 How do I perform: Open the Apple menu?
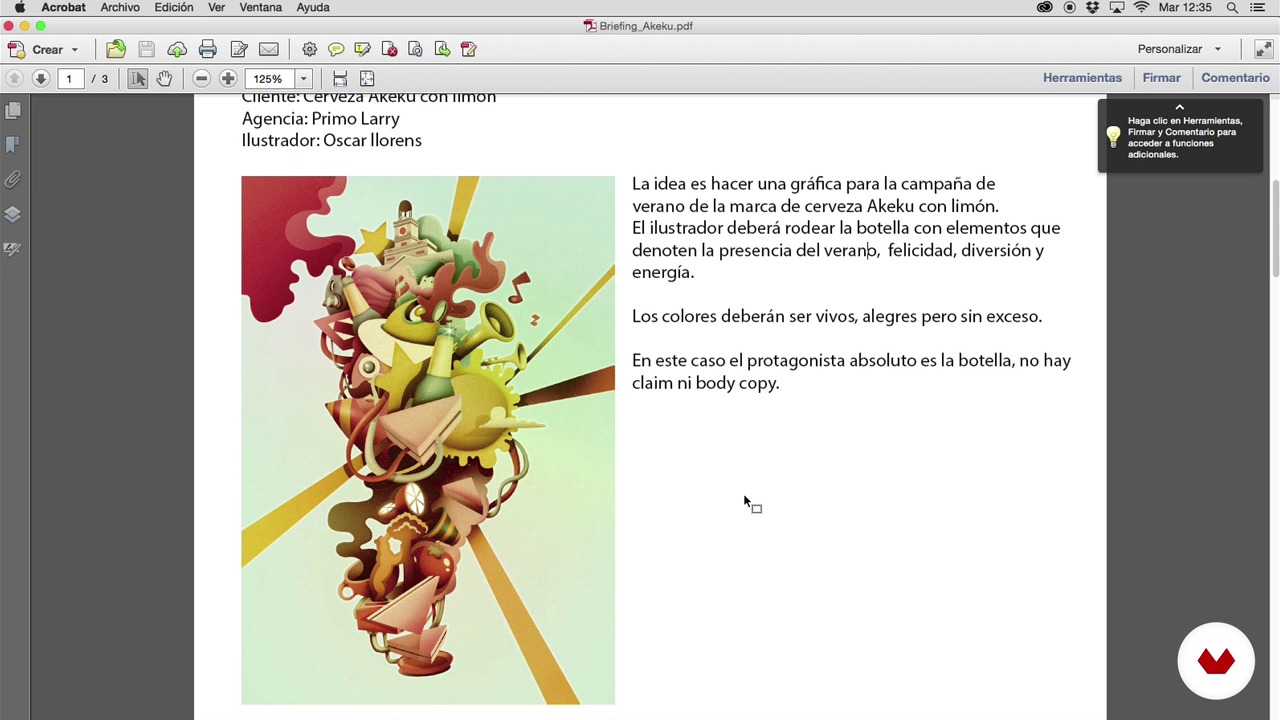(19, 7)
